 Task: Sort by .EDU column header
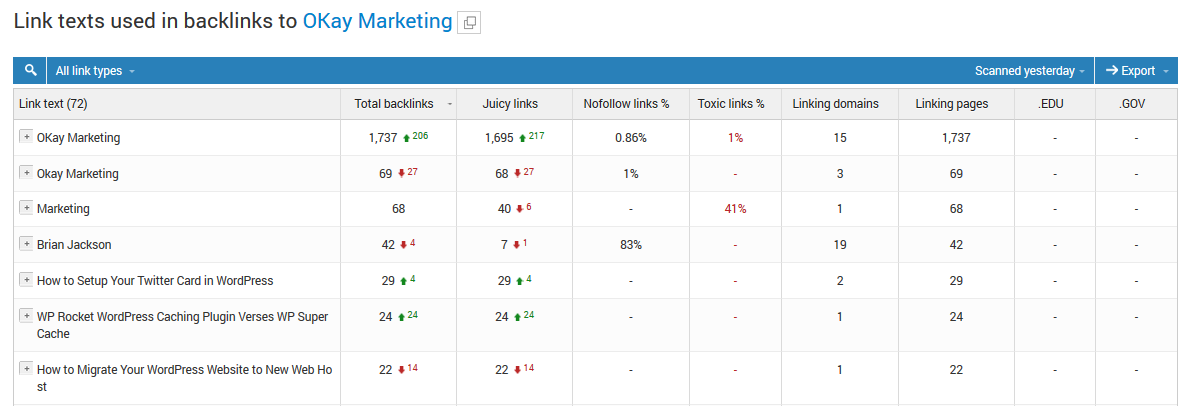pyautogui.click(x=1051, y=104)
